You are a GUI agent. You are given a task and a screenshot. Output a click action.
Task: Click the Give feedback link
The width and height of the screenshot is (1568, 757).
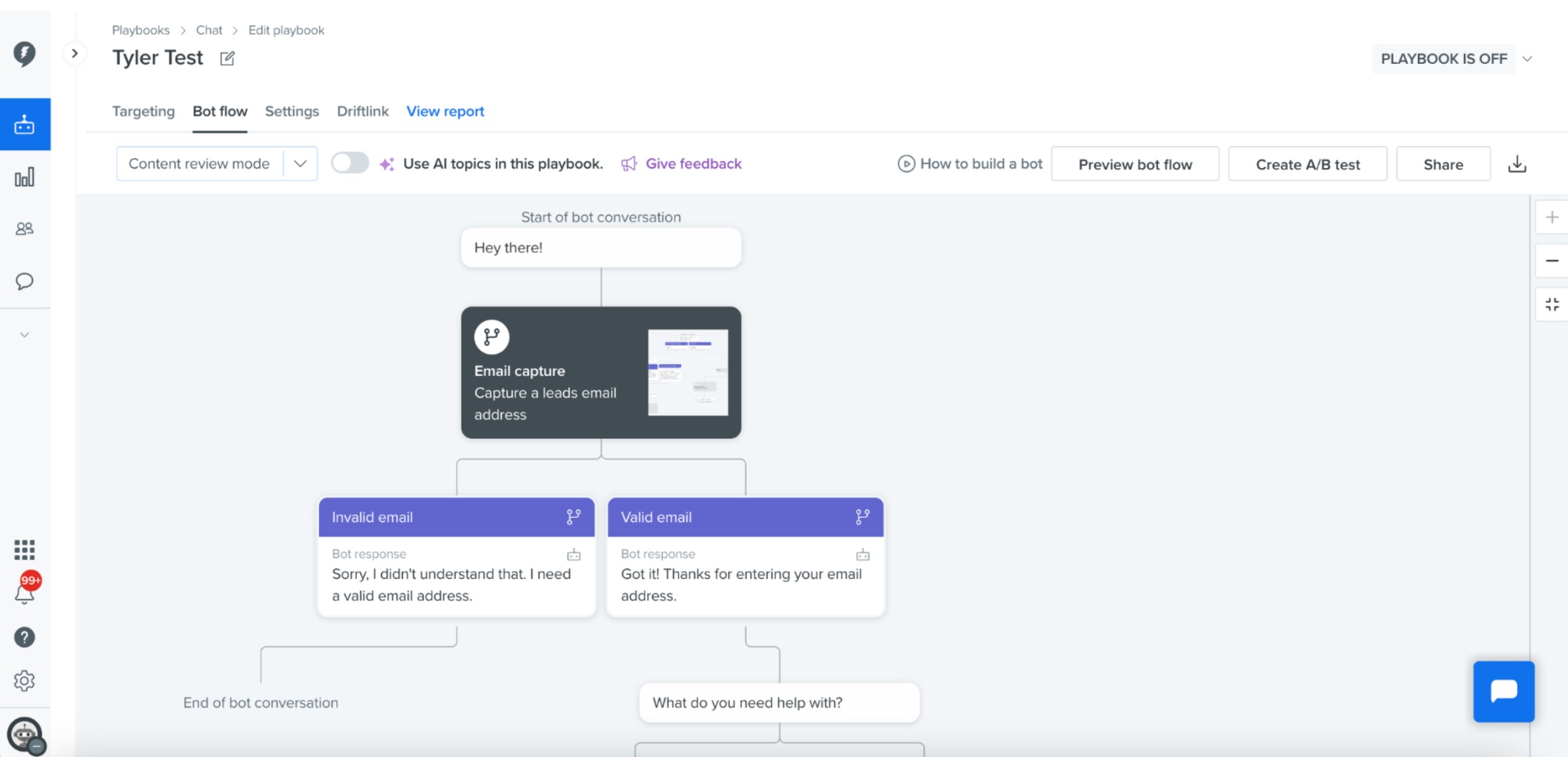tap(693, 164)
